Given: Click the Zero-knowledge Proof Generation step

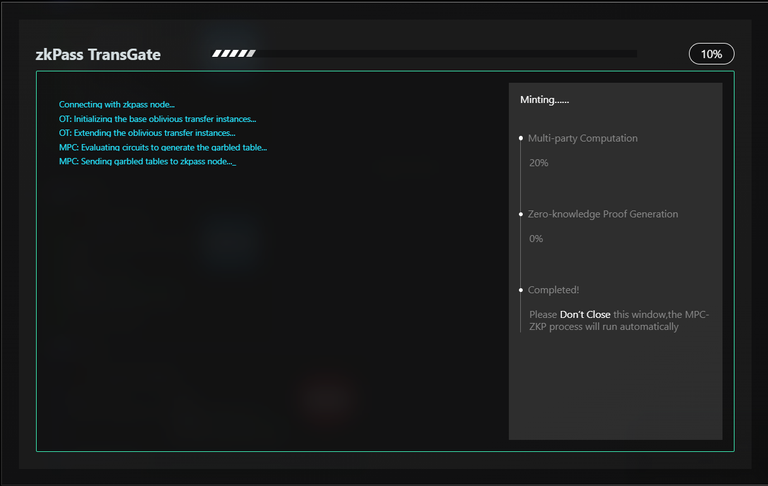Looking at the screenshot, I should coord(602,214).
